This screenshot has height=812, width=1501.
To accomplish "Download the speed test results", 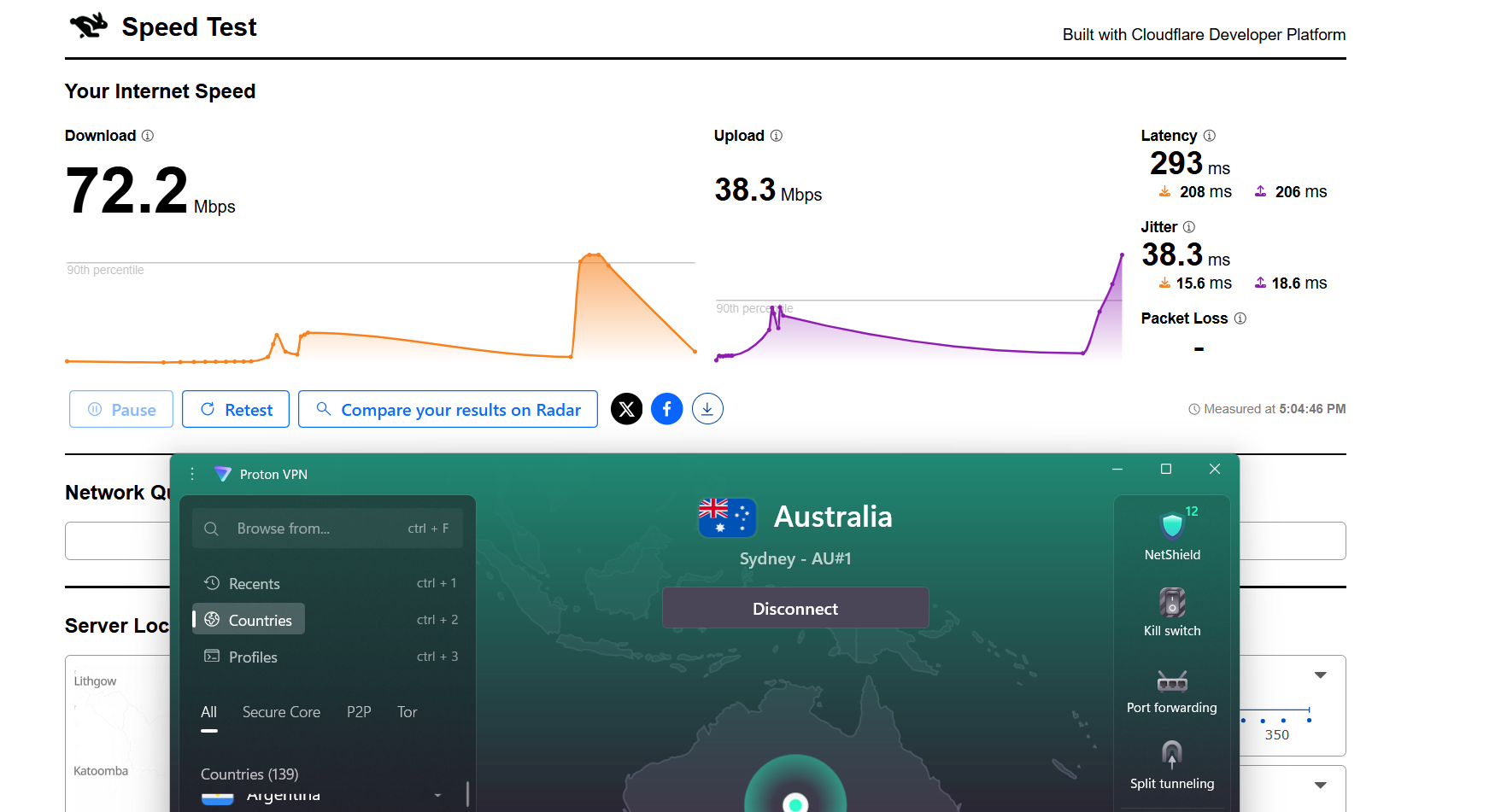I will [707, 408].
